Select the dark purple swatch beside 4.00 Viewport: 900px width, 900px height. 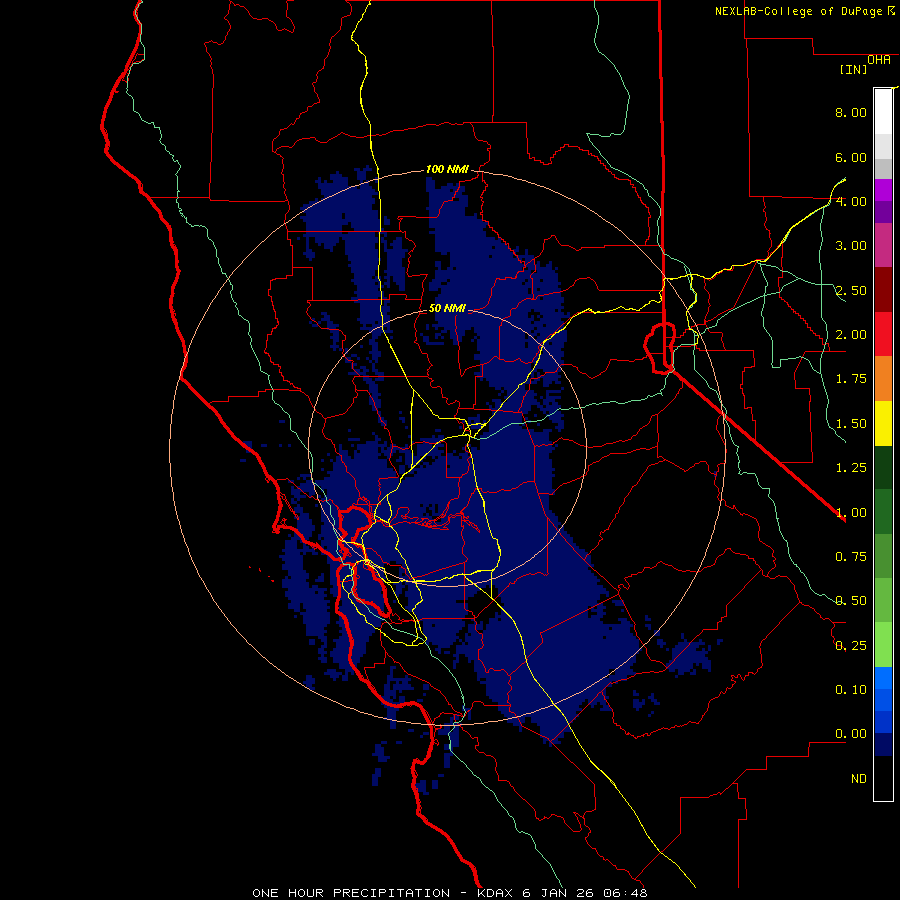click(x=883, y=212)
